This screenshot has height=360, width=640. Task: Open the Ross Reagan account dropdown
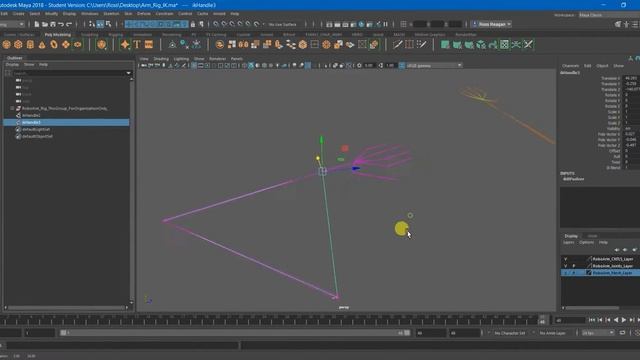tap(491, 24)
